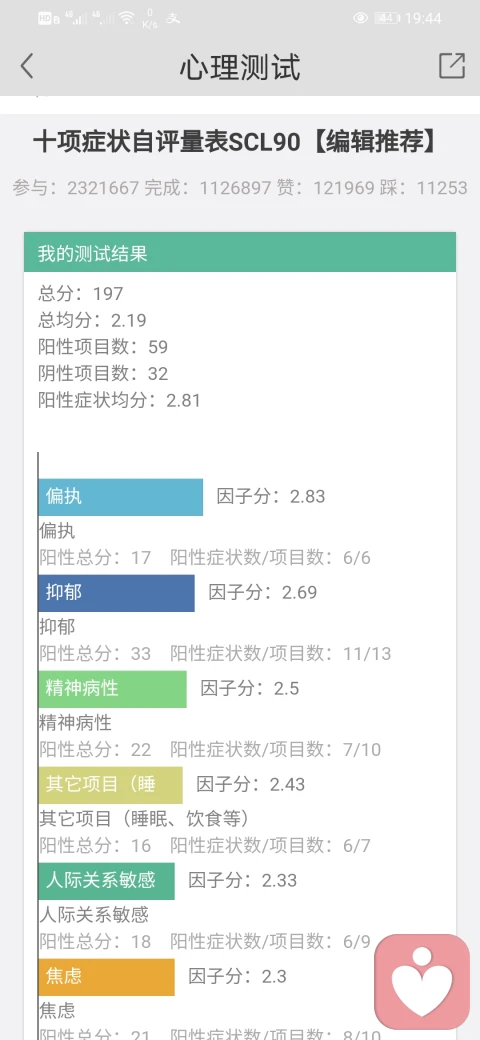Tap the Alipay status bar icon
Screen dimensions: 480x1040
173,19
